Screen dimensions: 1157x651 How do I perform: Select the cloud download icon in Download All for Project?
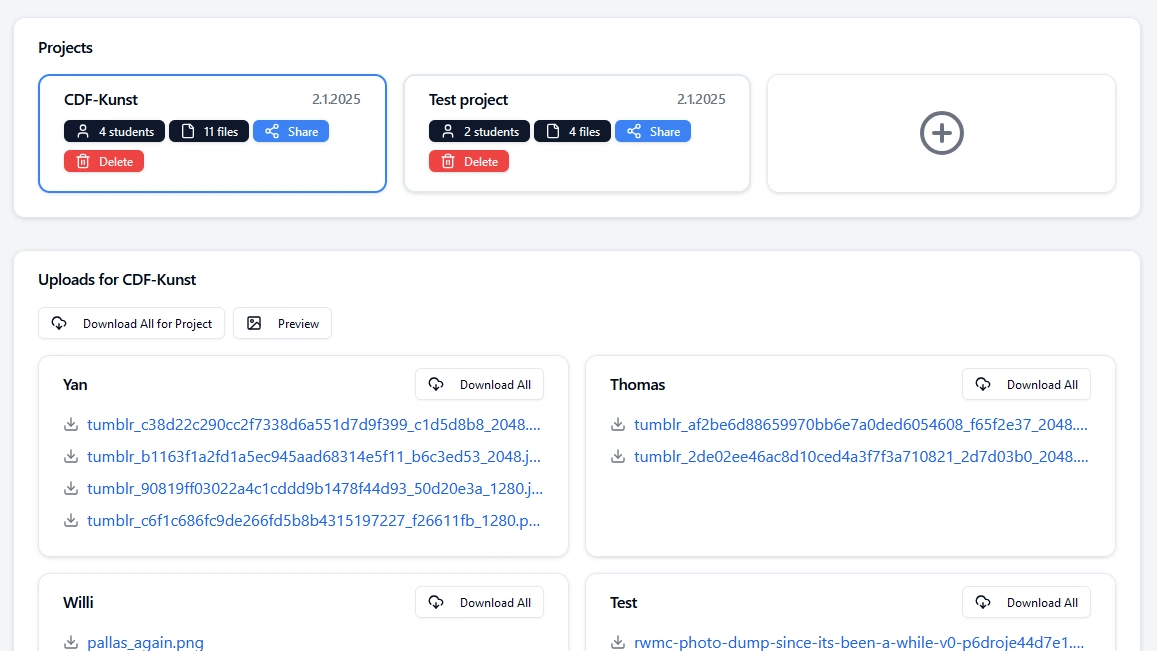[58, 323]
